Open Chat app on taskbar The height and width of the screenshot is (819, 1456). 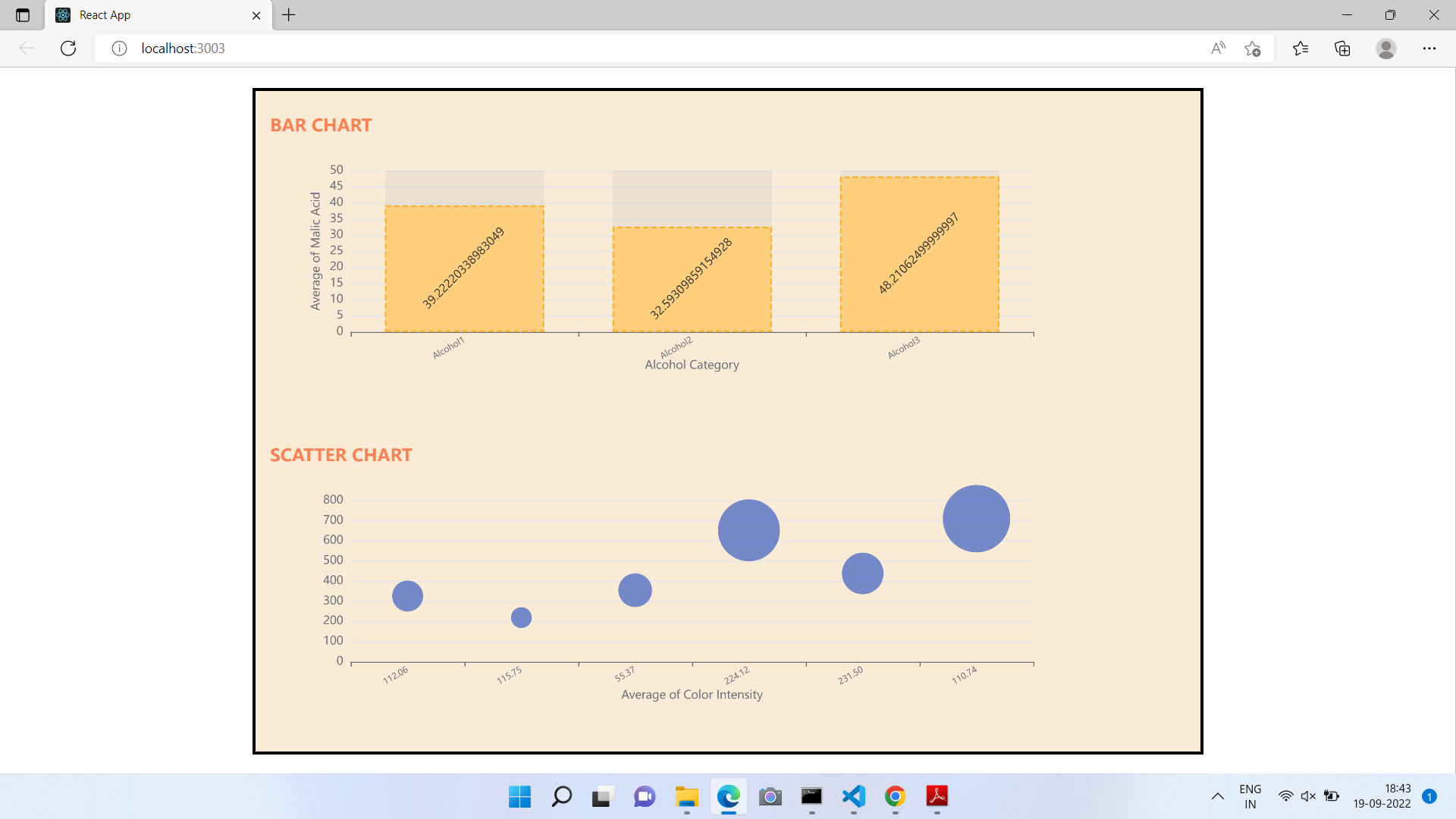pos(645,796)
